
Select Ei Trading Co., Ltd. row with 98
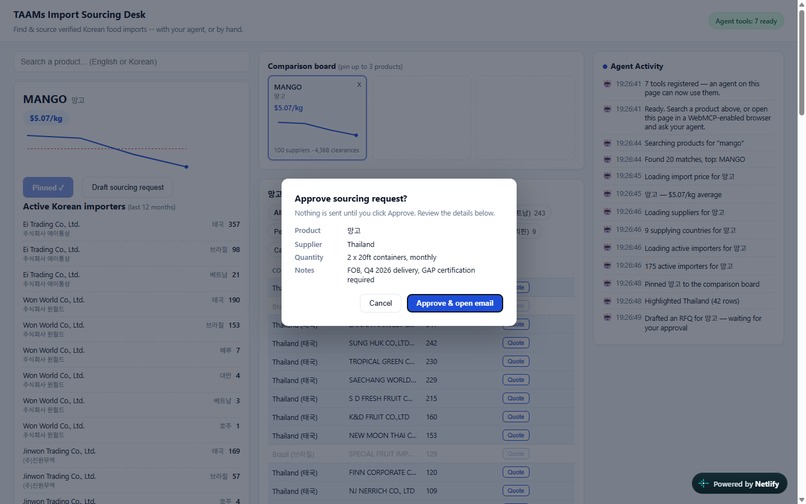pos(131,254)
